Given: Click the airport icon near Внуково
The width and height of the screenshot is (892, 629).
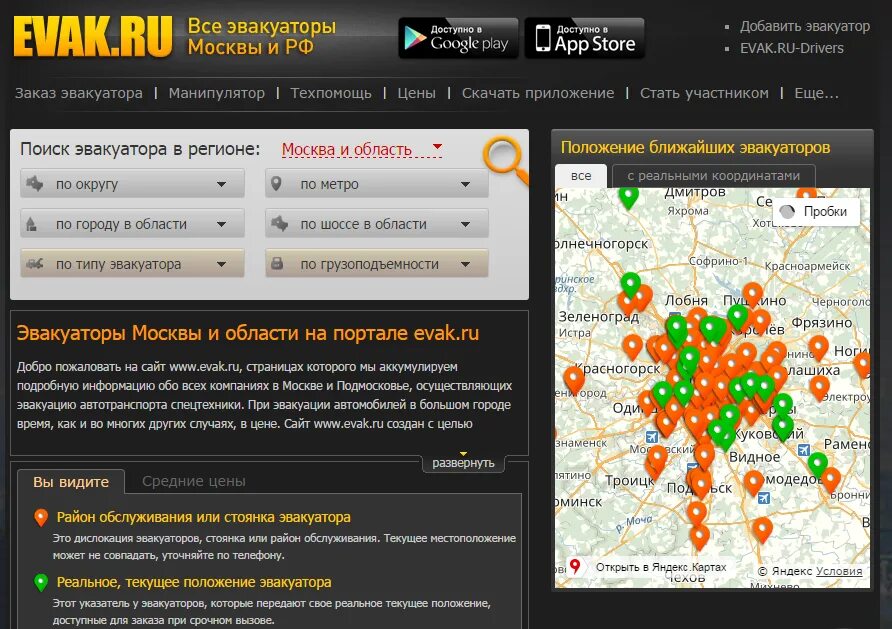Looking at the screenshot, I should (652, 437).
